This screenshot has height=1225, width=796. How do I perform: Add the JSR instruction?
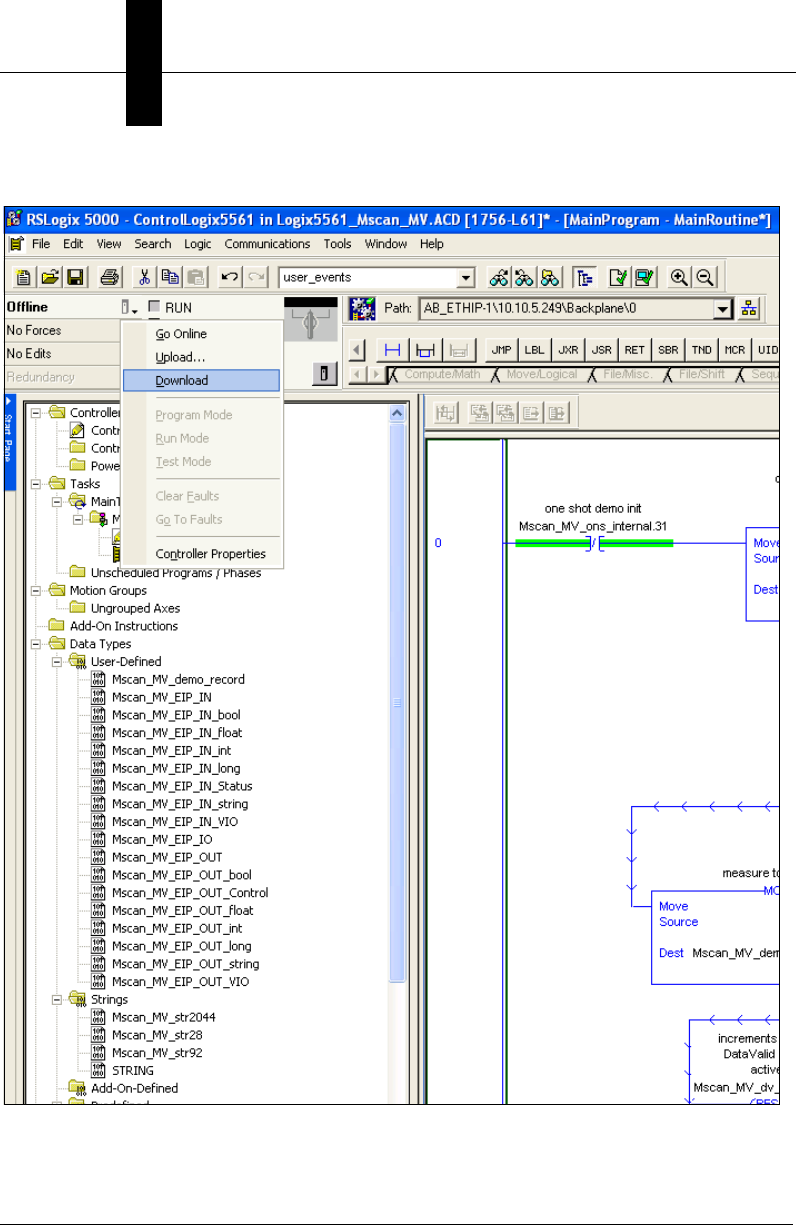coord(601,350)
